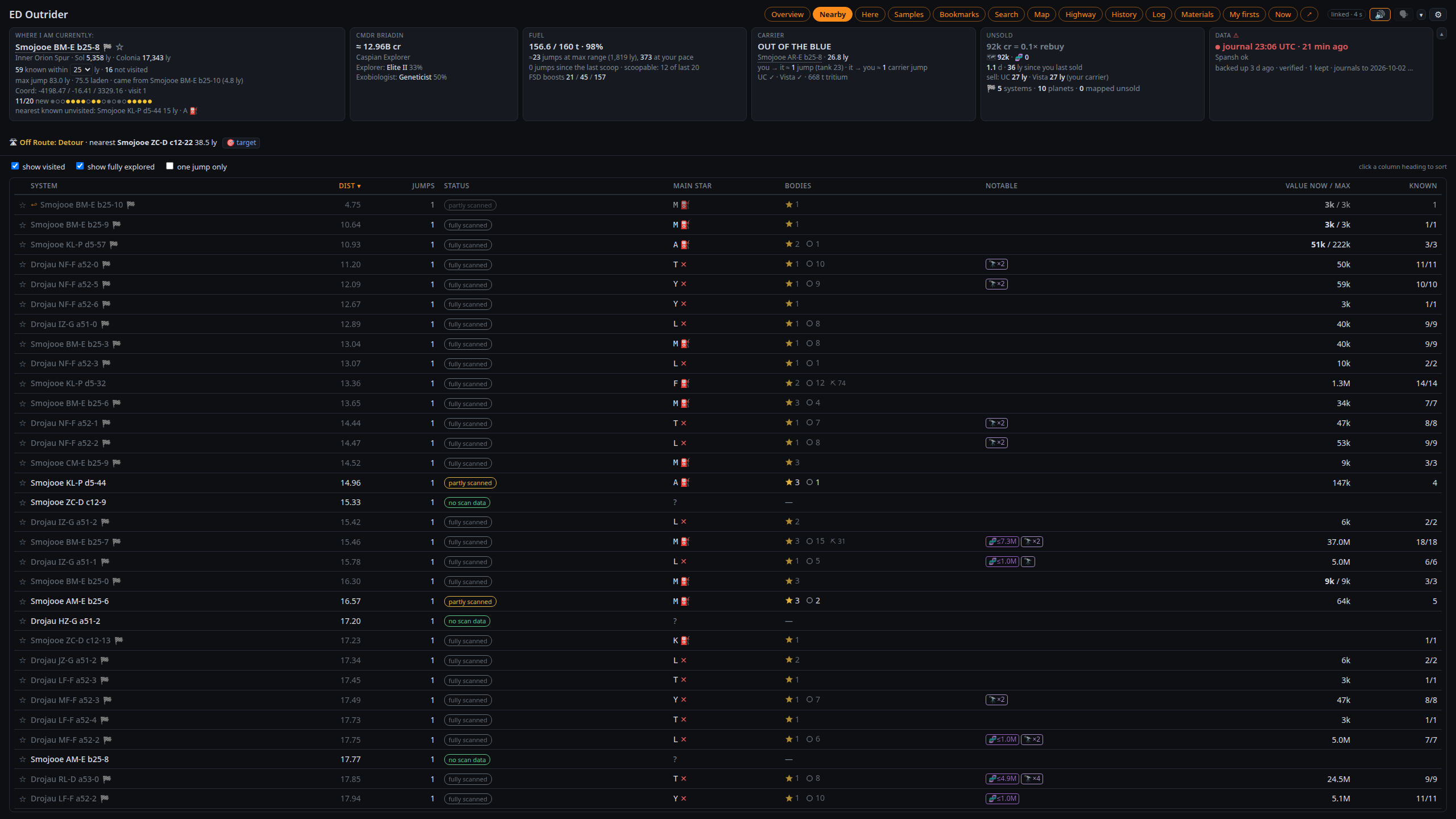Star the Drojau HZ-G a51-2 row
Screen dimensions: 1456x819
tap(23, 621)
